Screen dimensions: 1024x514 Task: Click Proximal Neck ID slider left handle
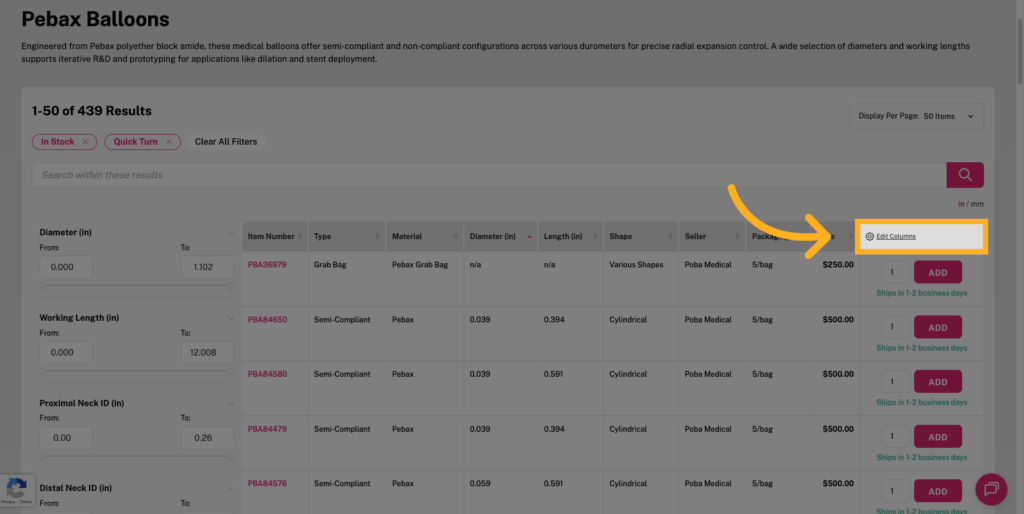[42, 457]
